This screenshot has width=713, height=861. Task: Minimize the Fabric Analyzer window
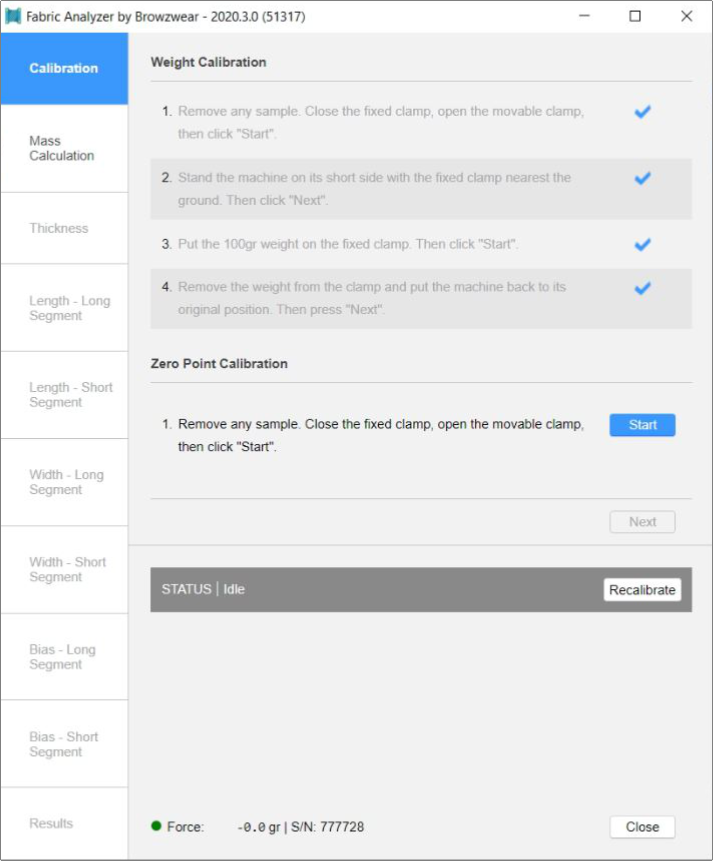[x=584, y=16]
